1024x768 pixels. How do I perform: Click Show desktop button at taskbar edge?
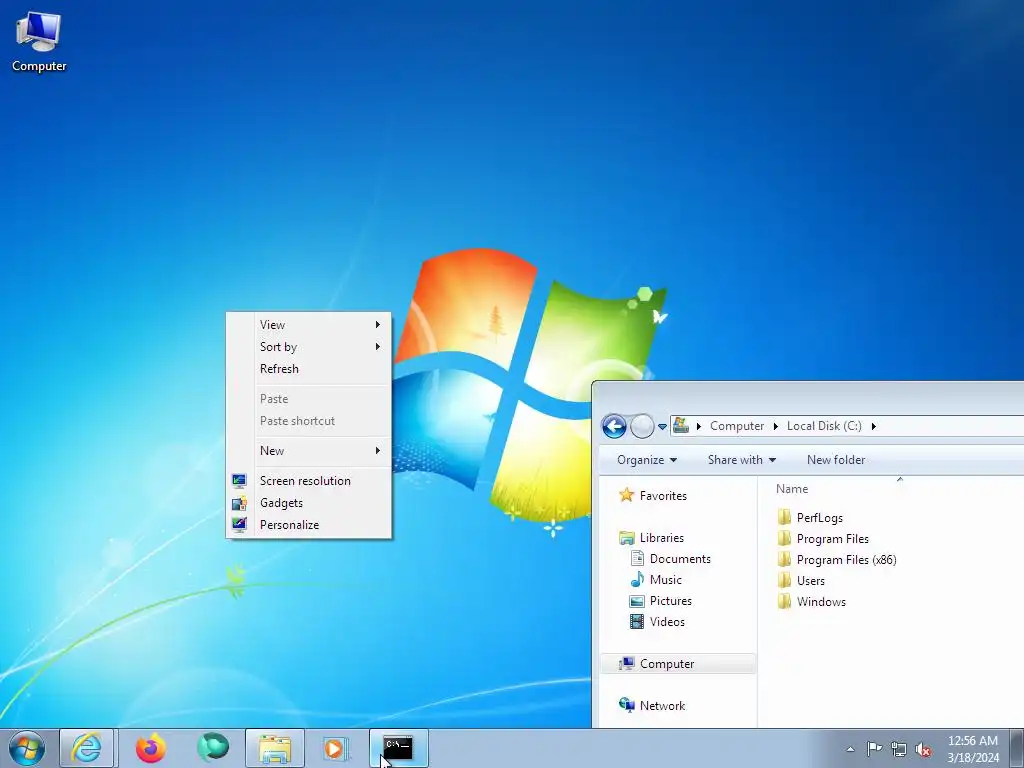pos(1017,748)
